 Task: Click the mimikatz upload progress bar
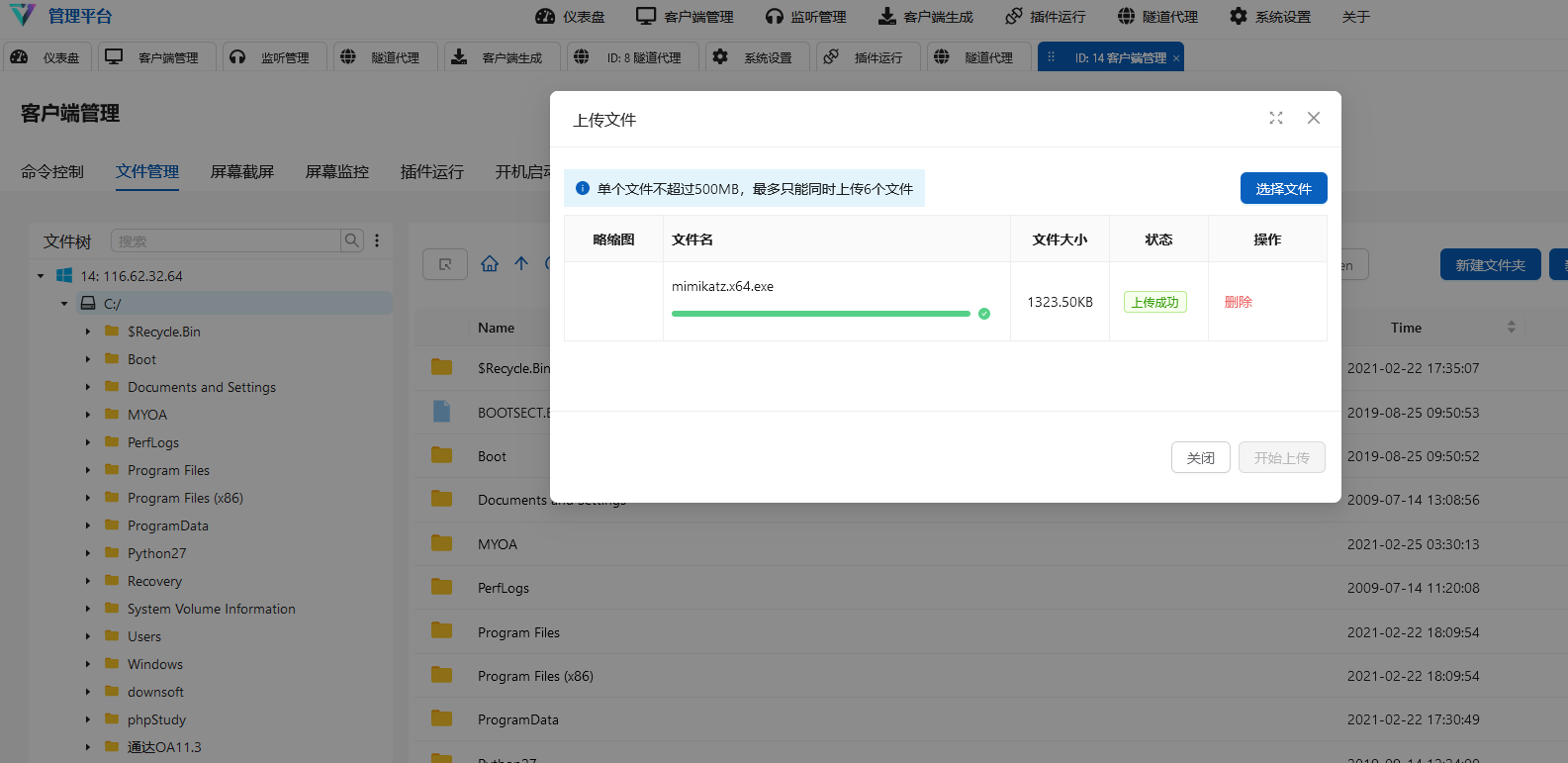click(820, 314)
